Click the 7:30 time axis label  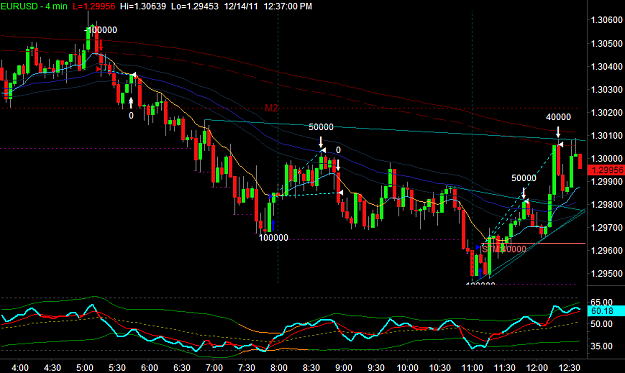[x=246, y=367]
